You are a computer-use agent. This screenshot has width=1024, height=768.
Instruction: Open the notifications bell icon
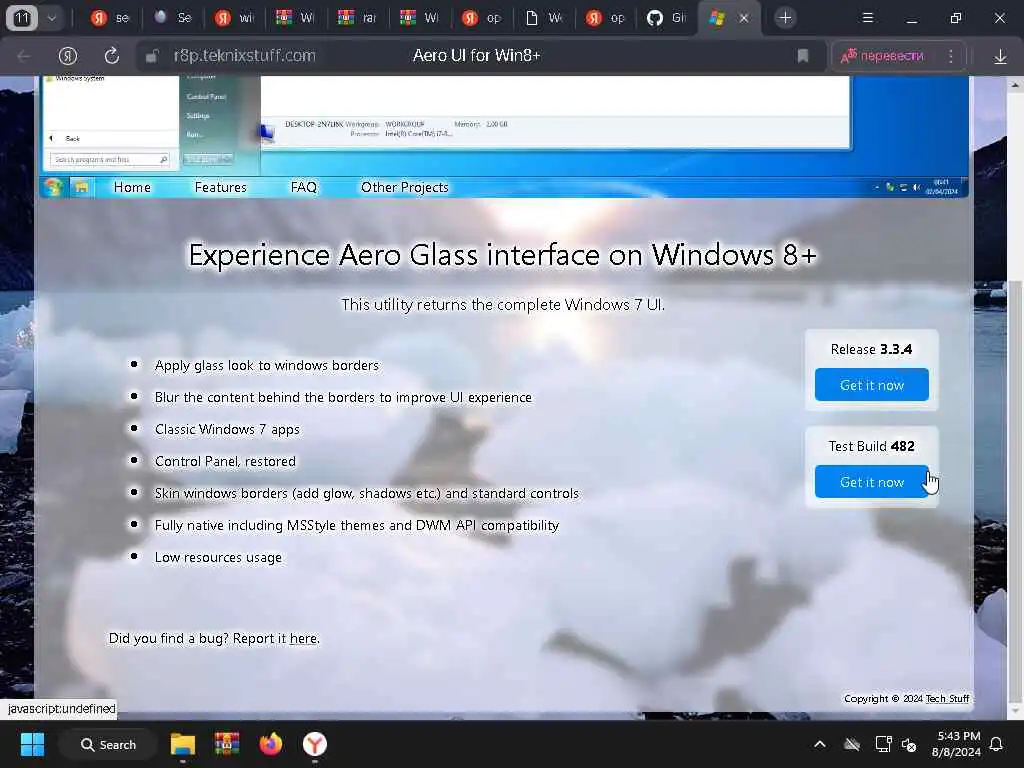click(x=997, y=744)
